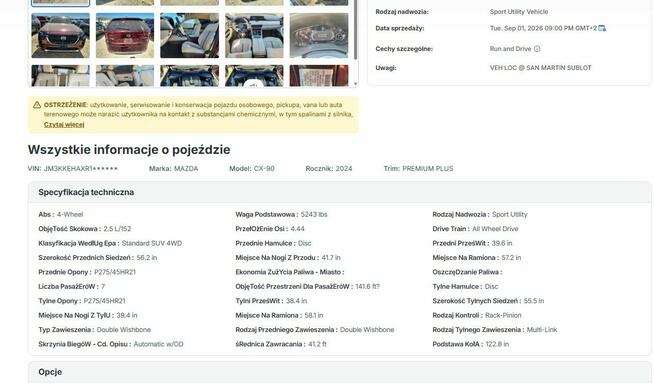Screen dimensions: 654x384
Task: Select the sale date Tue. Sep 01 text
Action: click(543, 28)
